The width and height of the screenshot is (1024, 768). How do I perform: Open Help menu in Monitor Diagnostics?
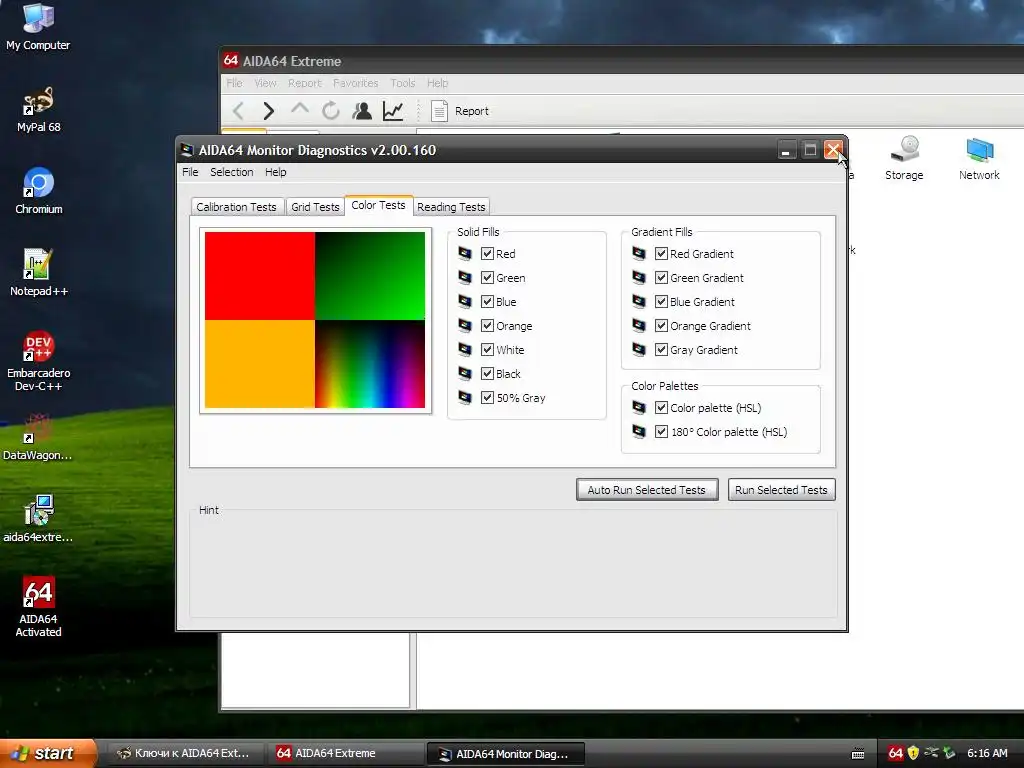pos(276,172)
